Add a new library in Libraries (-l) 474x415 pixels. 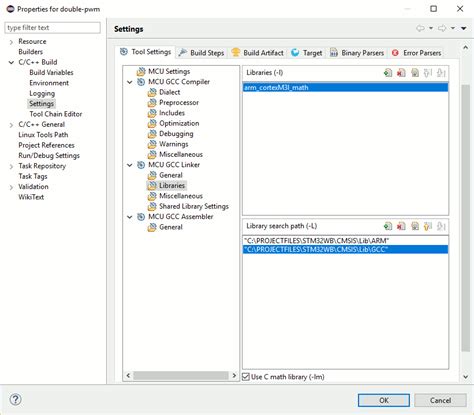(x=388, y=73)
